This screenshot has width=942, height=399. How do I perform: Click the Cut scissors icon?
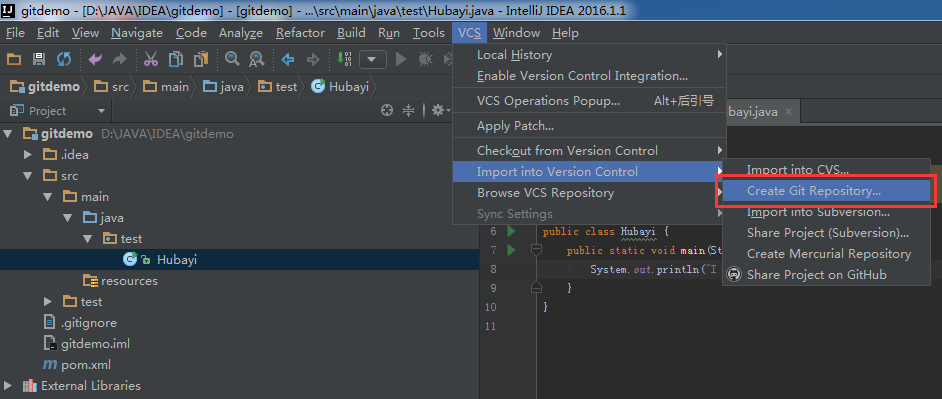(x=151, y=59)
